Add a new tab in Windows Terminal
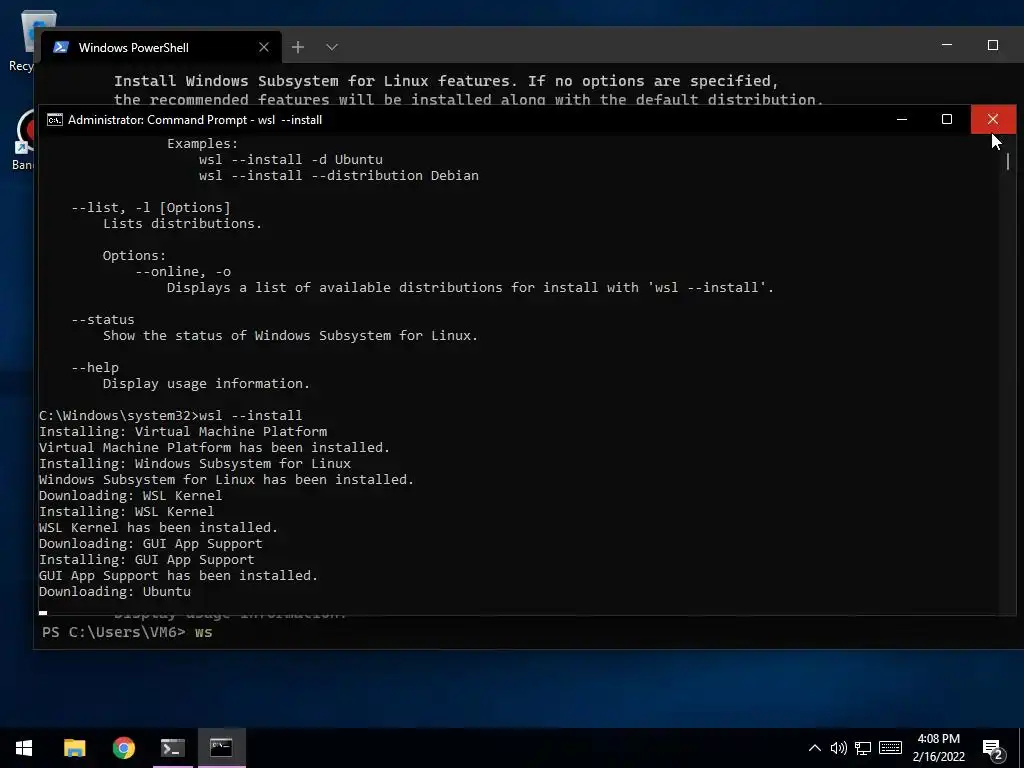This screenshot has height=768, width=1024. coord(298,47)
